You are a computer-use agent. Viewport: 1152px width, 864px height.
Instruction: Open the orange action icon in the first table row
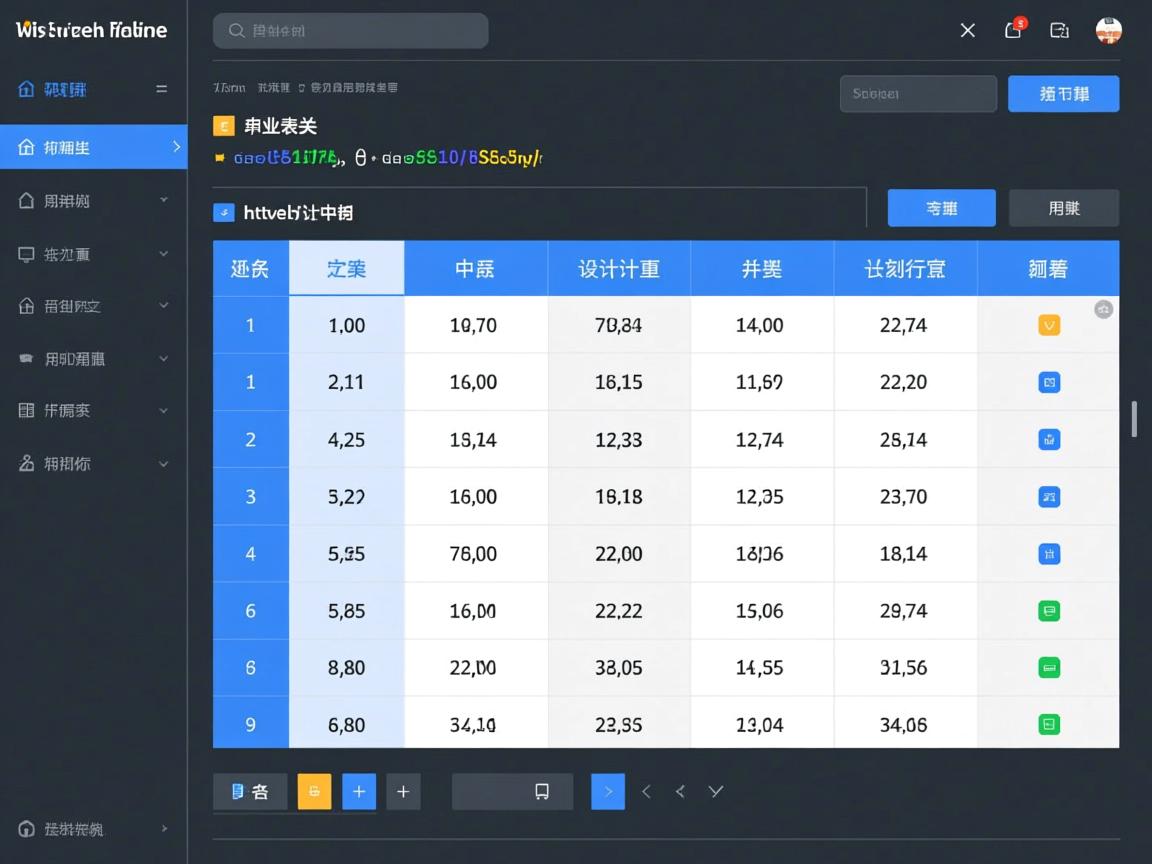click(x=1048, y=325)
